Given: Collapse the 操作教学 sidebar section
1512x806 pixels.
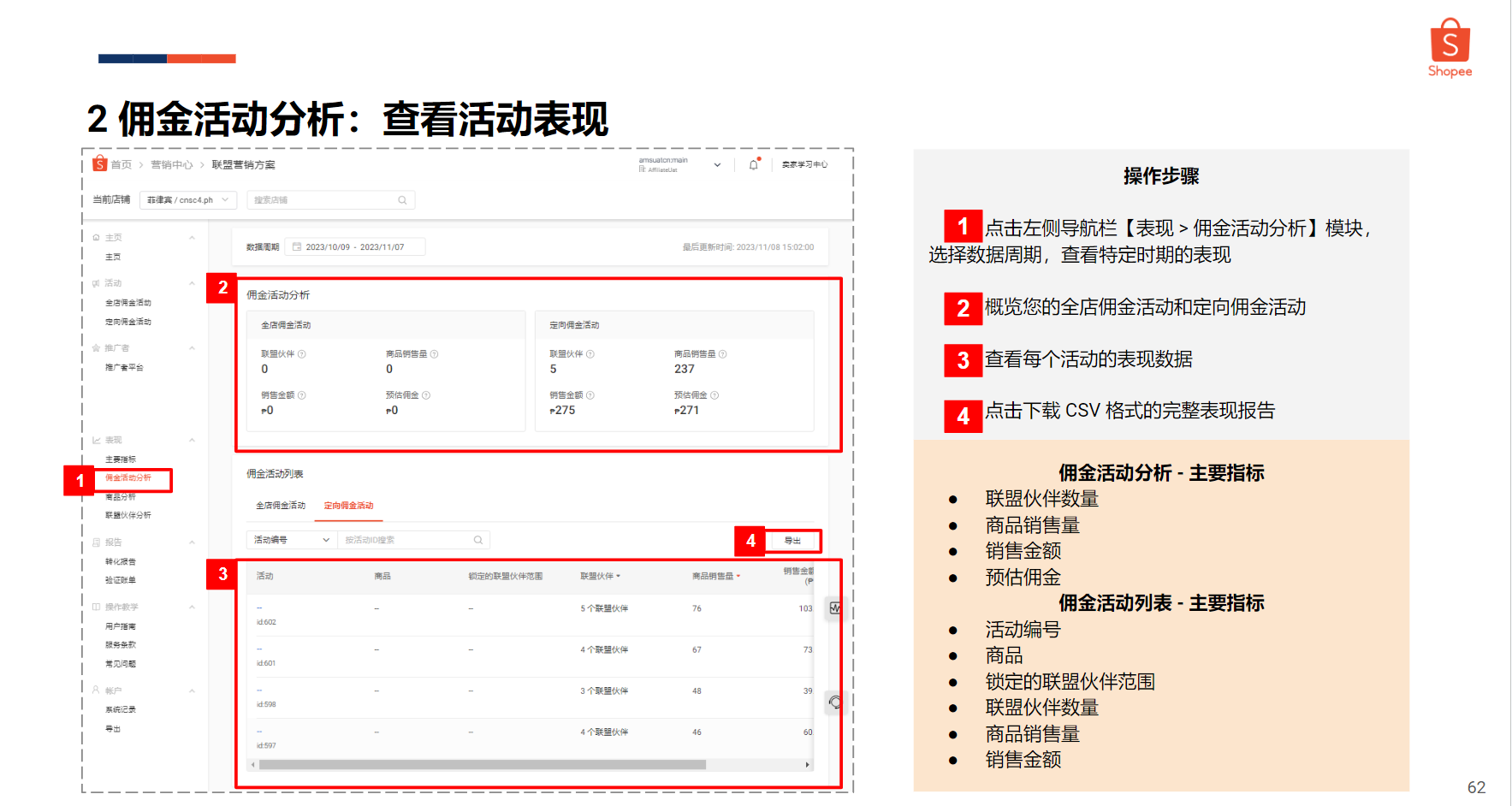Looking at the screenshot, I should click(193, 607).
